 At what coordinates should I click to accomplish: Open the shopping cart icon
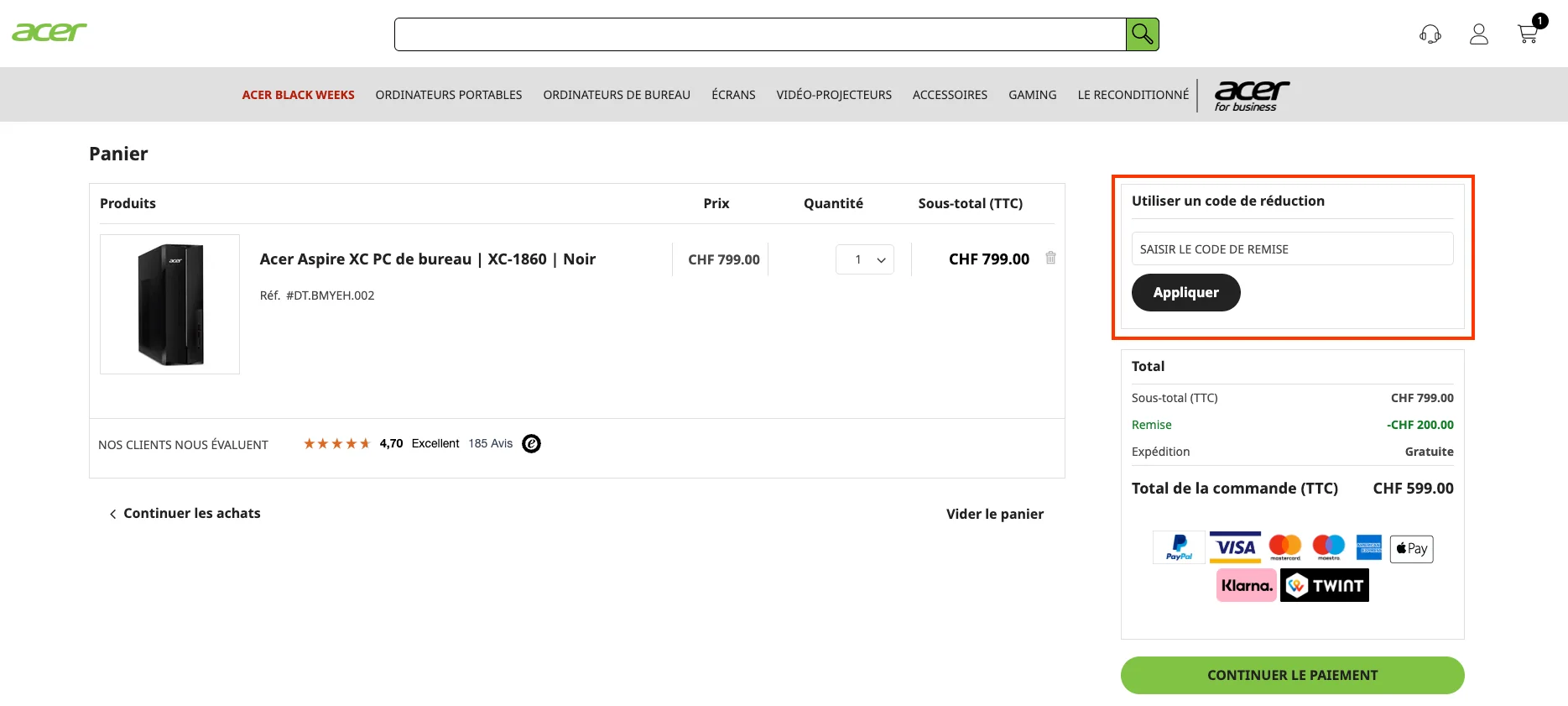click(x=1528, y=34)
